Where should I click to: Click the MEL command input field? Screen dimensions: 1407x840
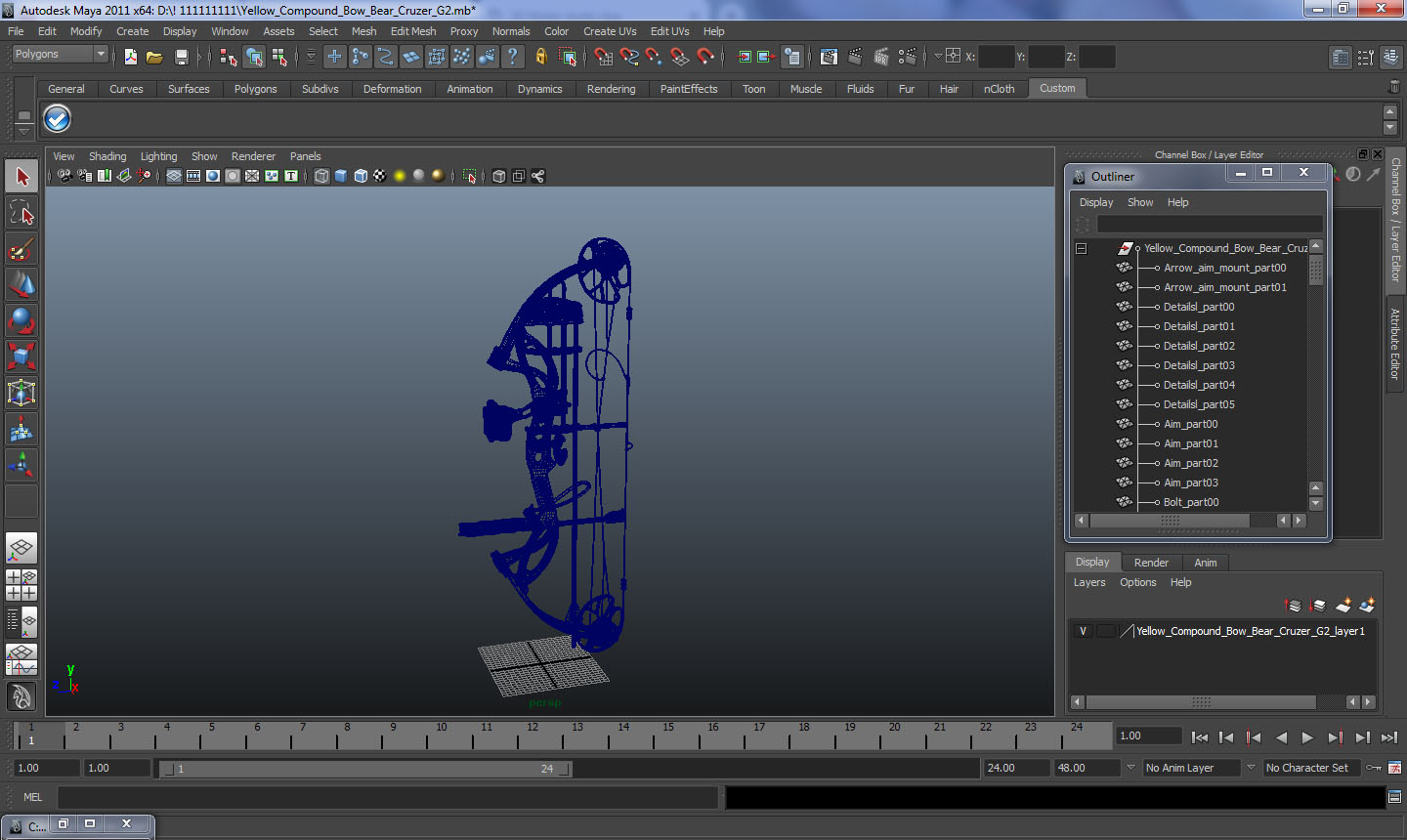click(x=388, y=797)
